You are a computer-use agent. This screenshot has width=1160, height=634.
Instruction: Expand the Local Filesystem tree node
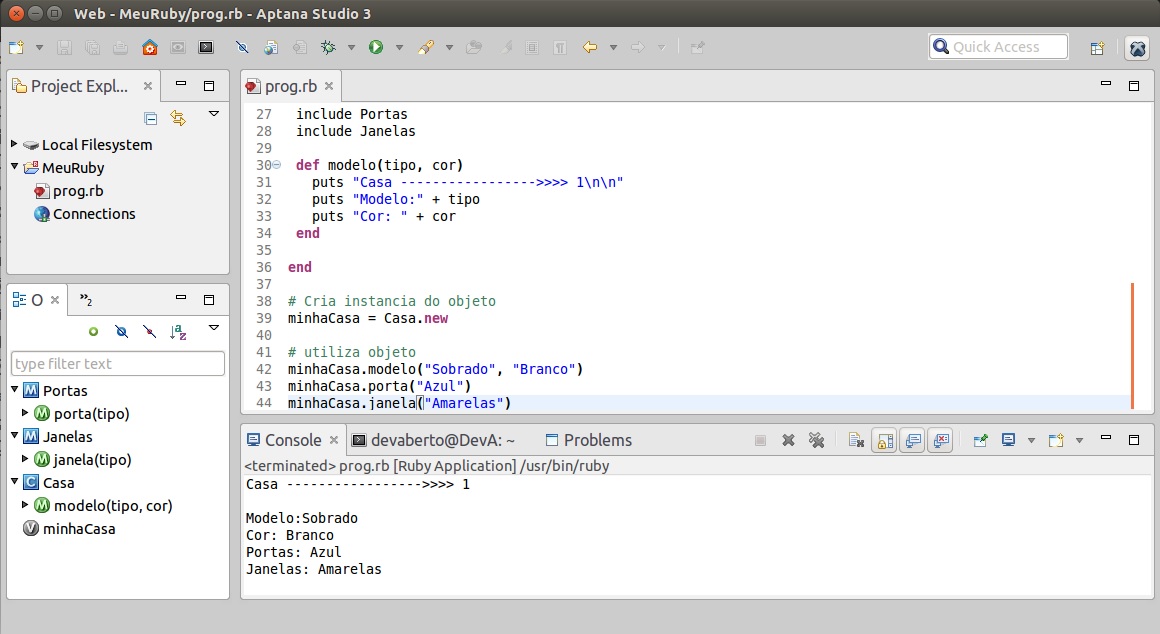(15, 145)
